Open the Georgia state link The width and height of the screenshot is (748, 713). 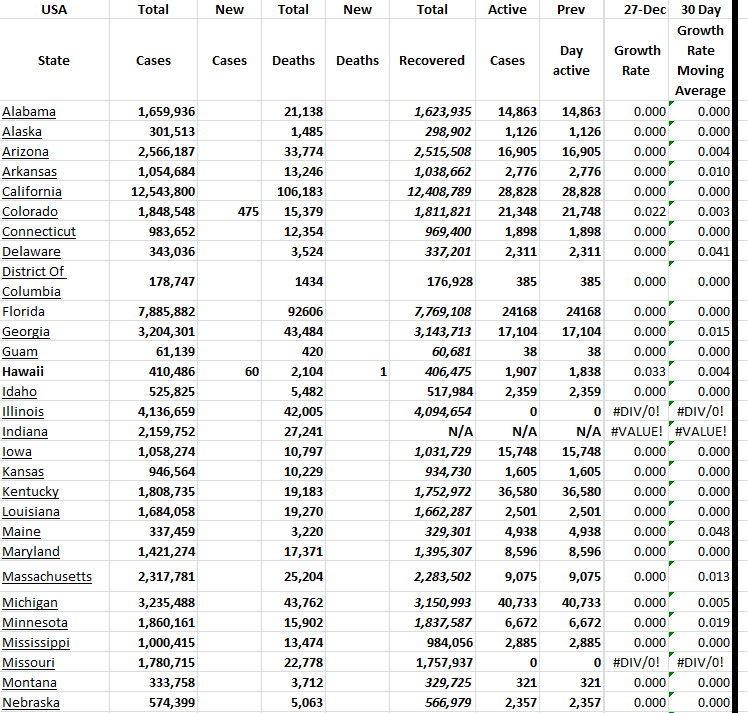click(26, 332)
